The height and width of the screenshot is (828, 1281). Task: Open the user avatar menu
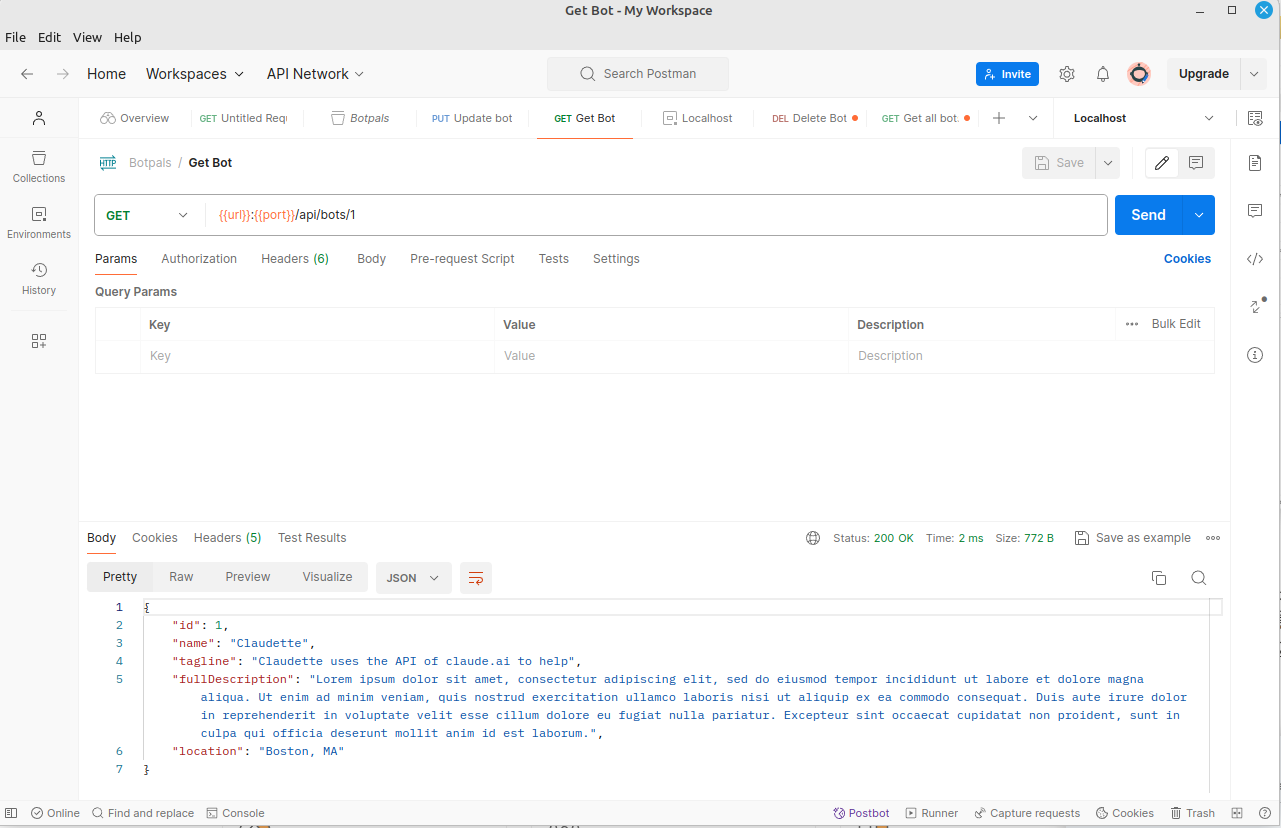coord(1139,74)
